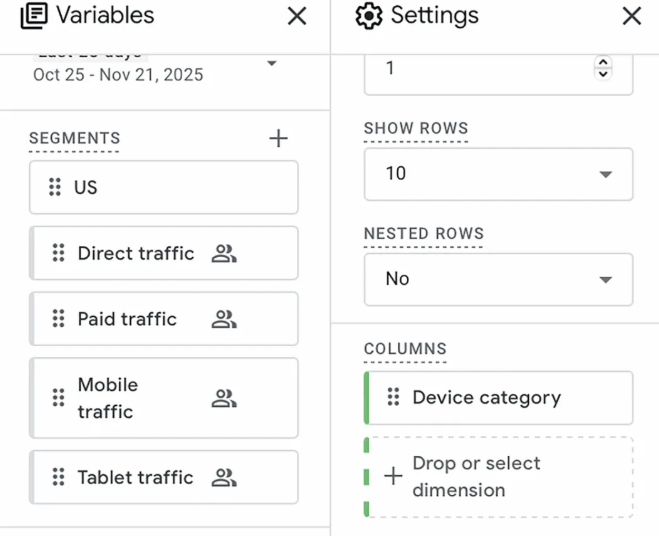This screenshot has height=536, width=659.
Task: Close the Variables panel
Action: tap(297, 16)
